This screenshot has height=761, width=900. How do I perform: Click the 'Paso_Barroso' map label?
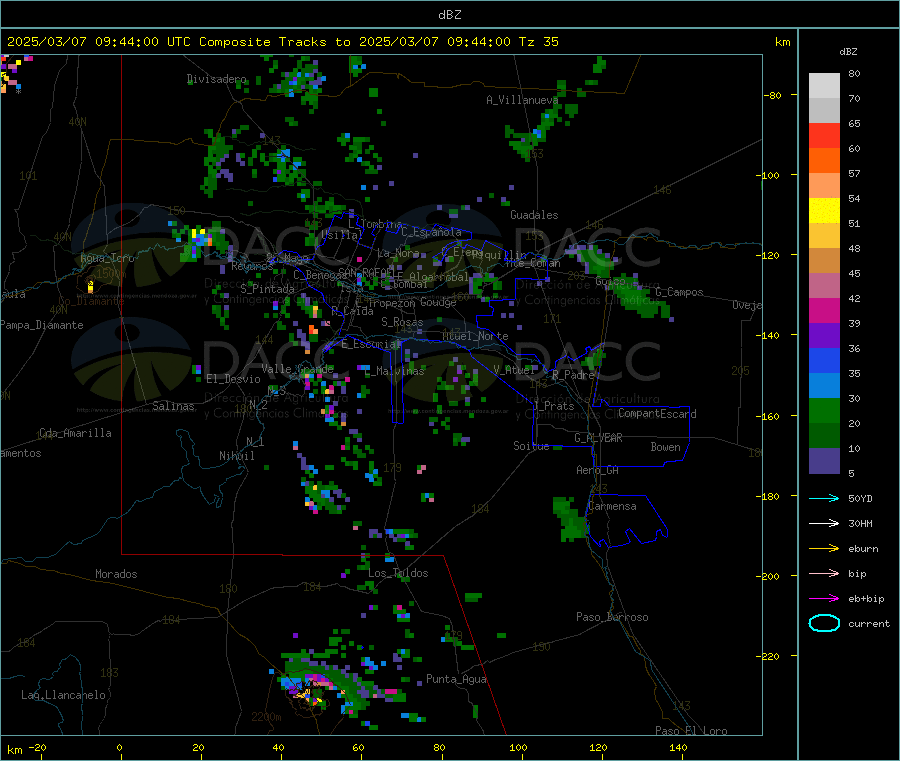tap(612, 617)
